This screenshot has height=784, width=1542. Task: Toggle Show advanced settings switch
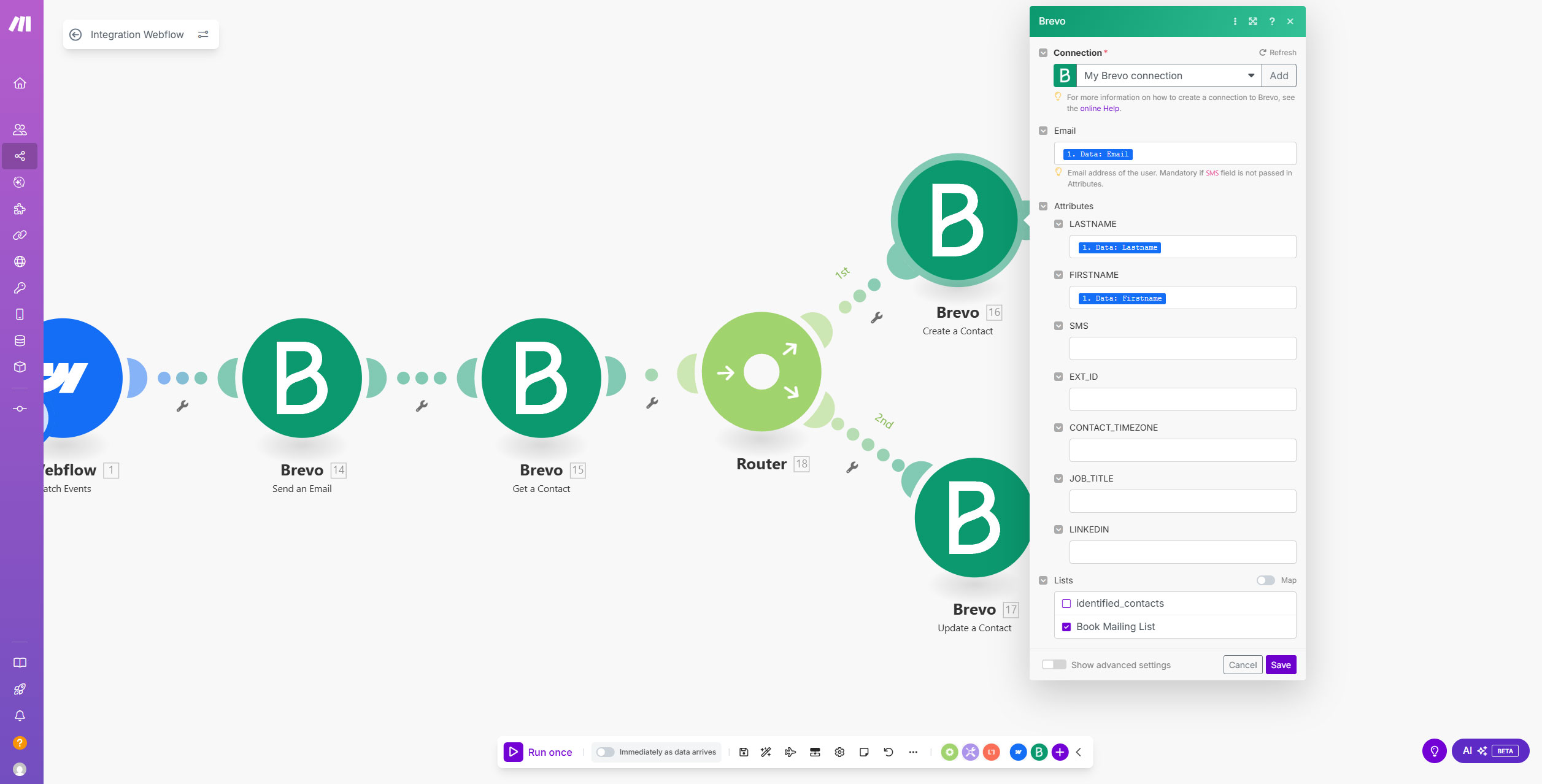click(1054, 665)
